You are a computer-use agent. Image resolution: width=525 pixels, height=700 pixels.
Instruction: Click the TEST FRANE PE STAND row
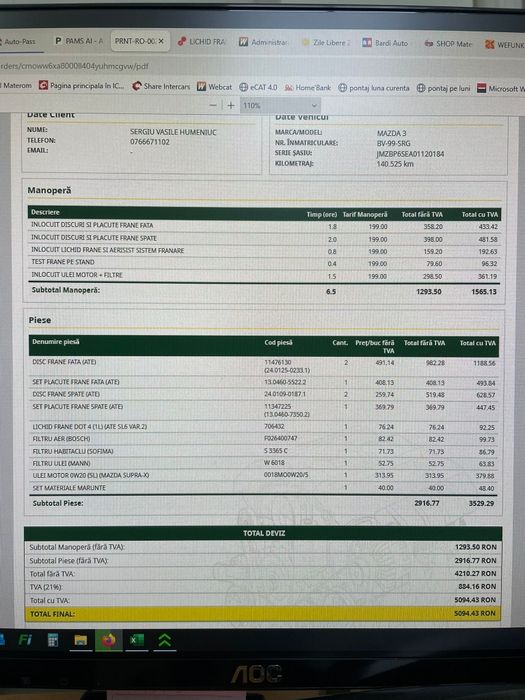pos(264,262)
